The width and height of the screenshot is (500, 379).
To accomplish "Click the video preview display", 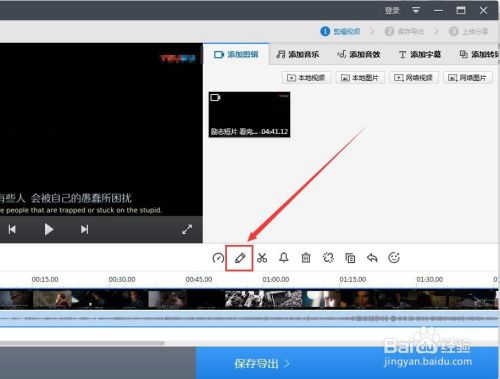I will click(101, 129).
